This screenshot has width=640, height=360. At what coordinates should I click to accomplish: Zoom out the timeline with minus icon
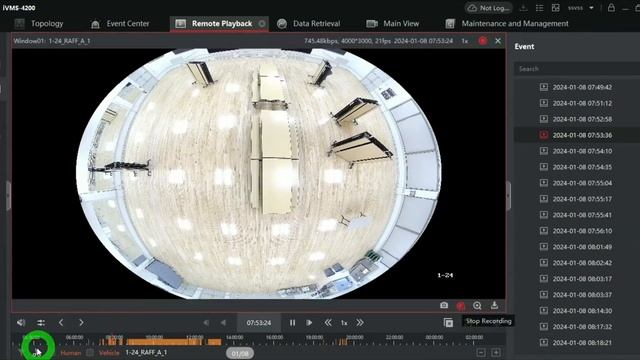[x=481, y=353]
